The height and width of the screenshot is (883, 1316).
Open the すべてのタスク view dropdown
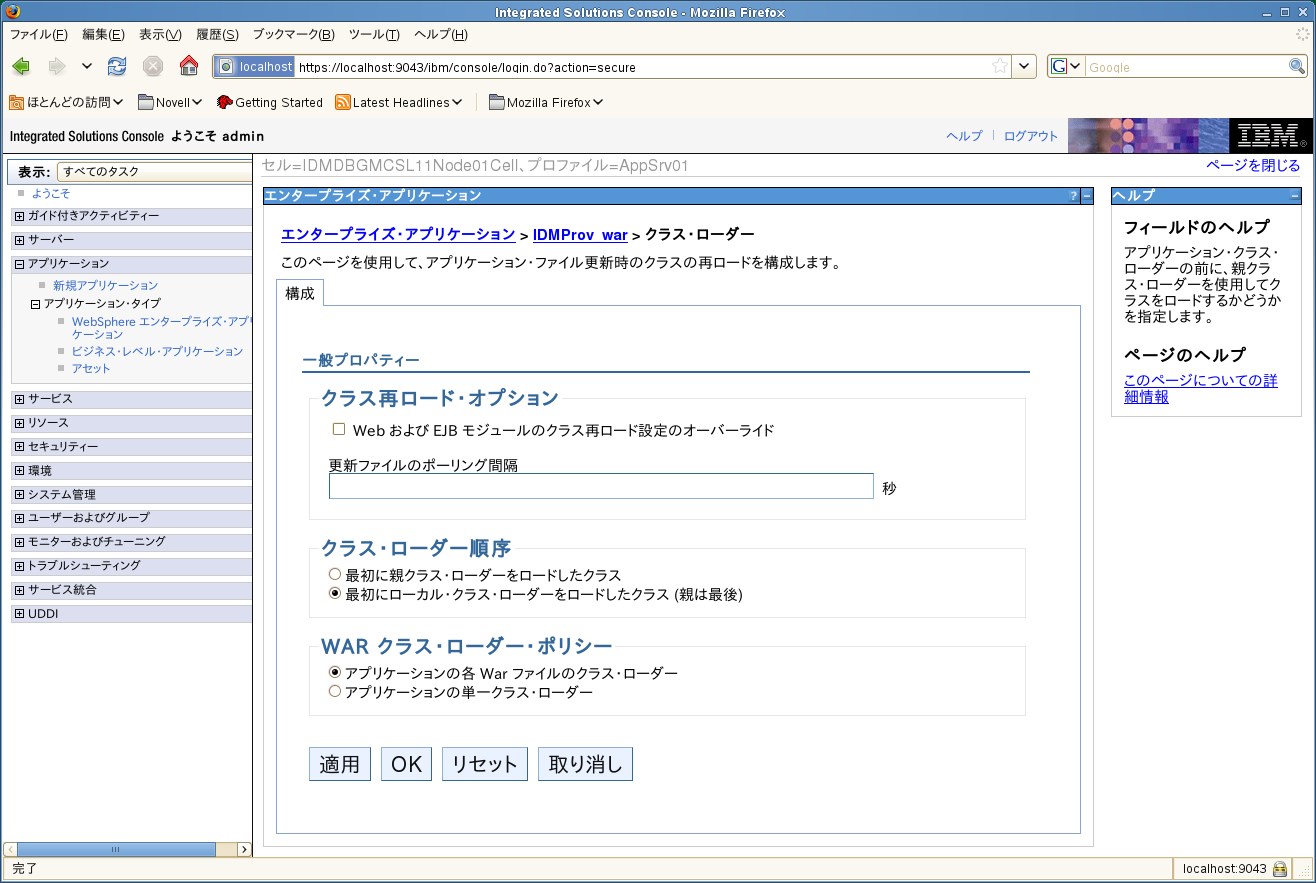(156, 172)
